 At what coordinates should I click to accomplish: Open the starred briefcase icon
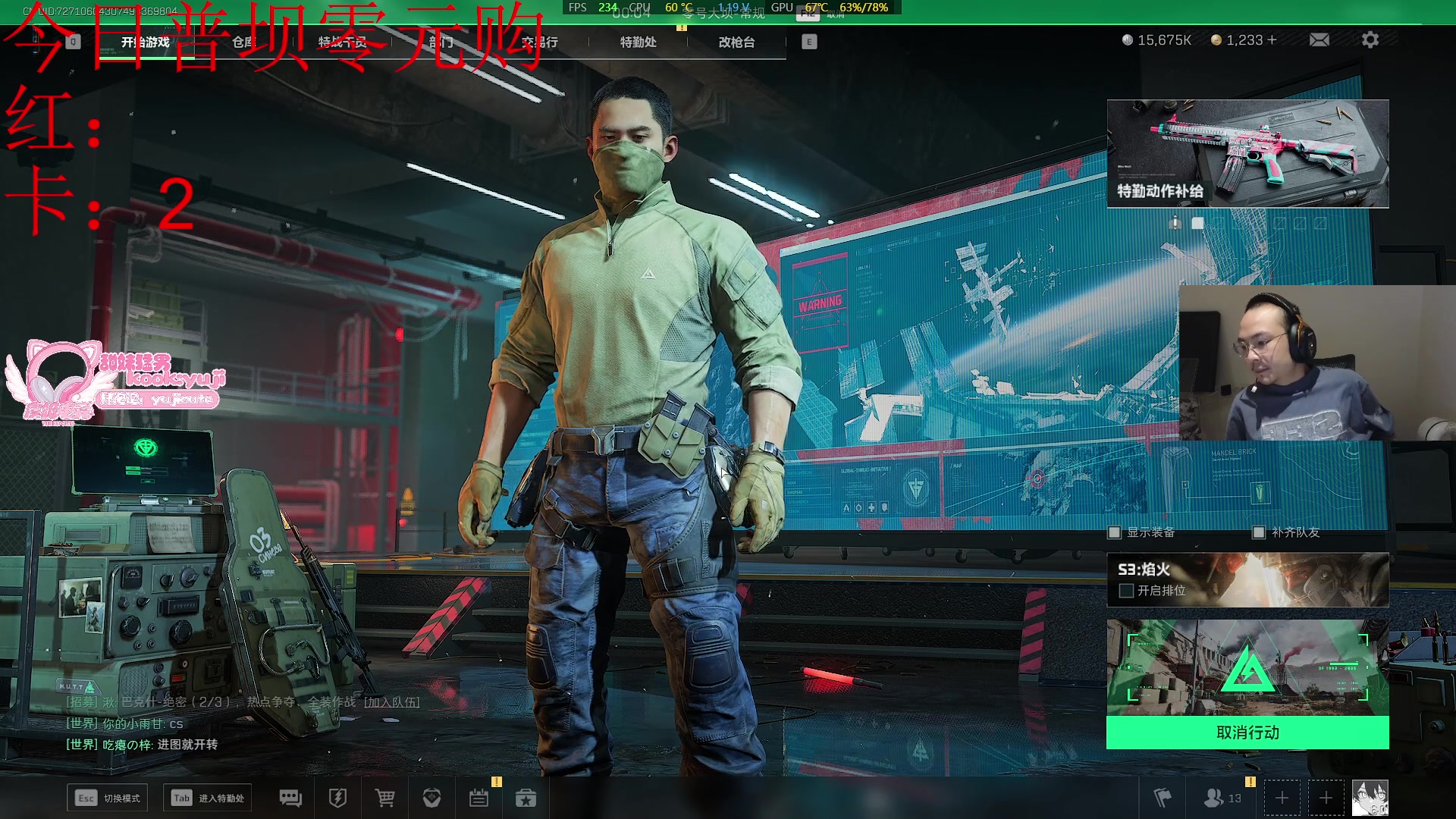(526, 798)
